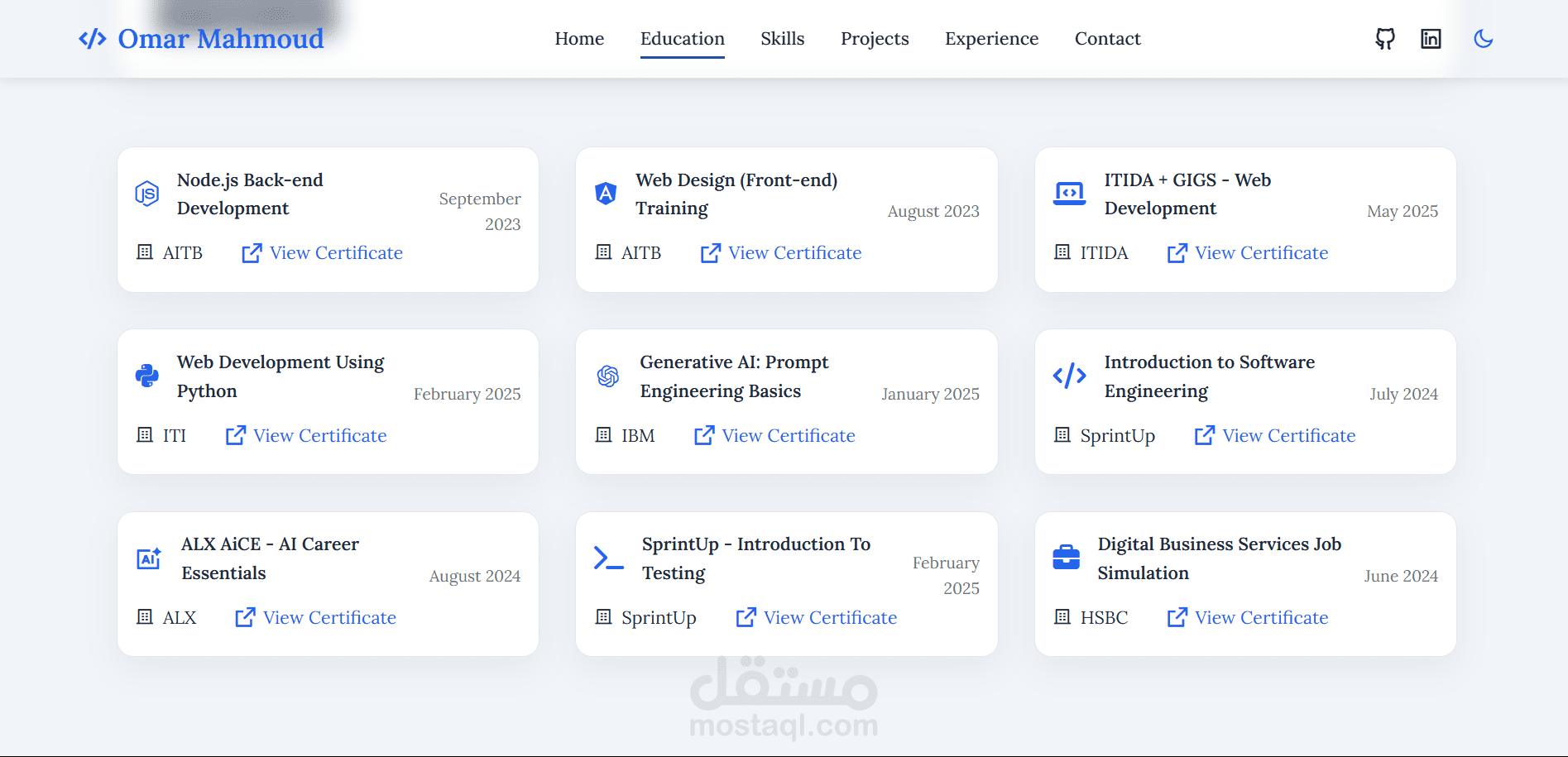Jump to the Contact section

point(1107,39)
